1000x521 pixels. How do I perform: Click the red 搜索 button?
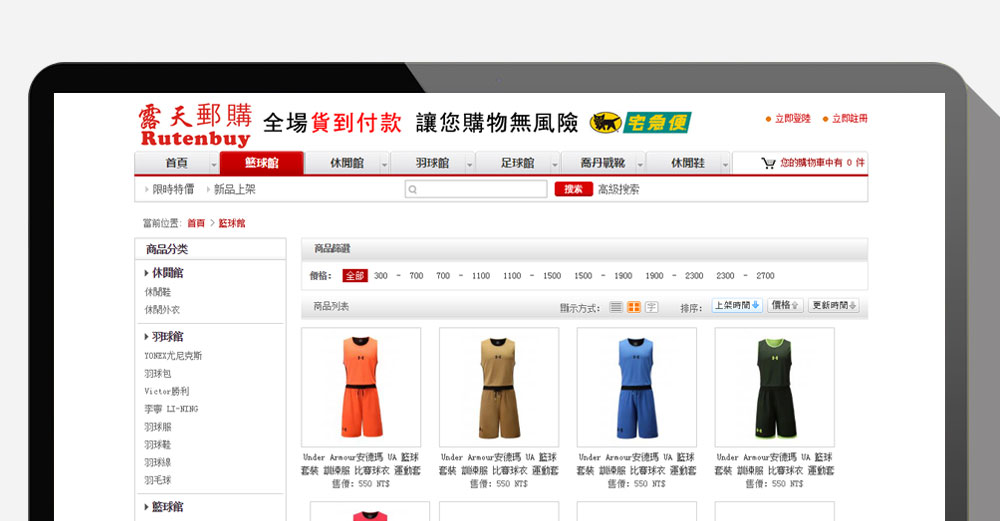point(573,189)
